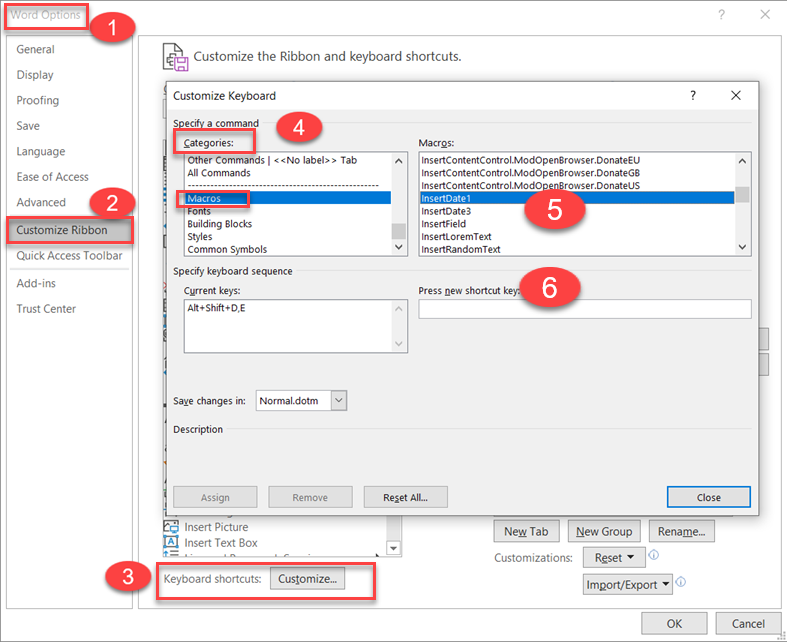The image size is (787, 642).
Task: Select InsertField macro
Action: click(x=577, y=224)
